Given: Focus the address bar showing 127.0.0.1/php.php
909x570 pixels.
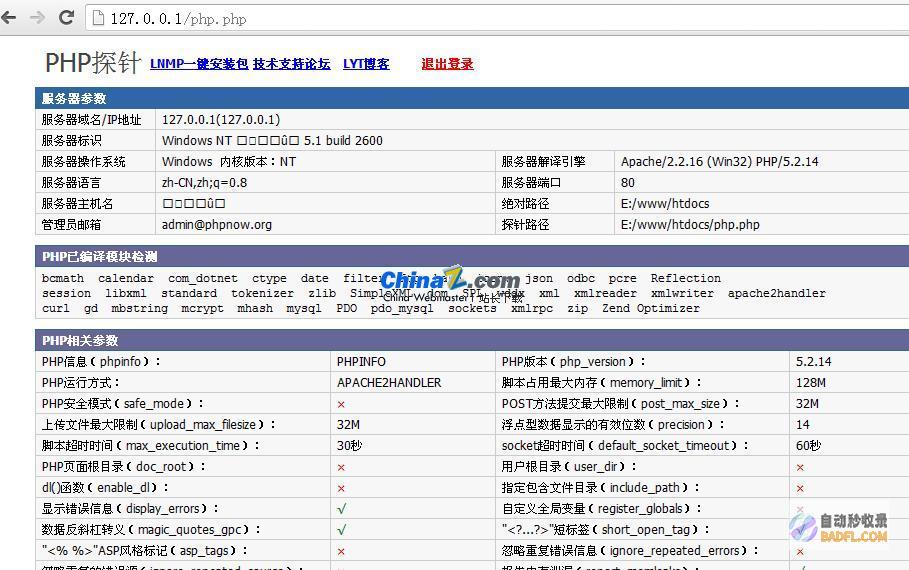Looking at the screenshot, I should [x=499, y=19].
